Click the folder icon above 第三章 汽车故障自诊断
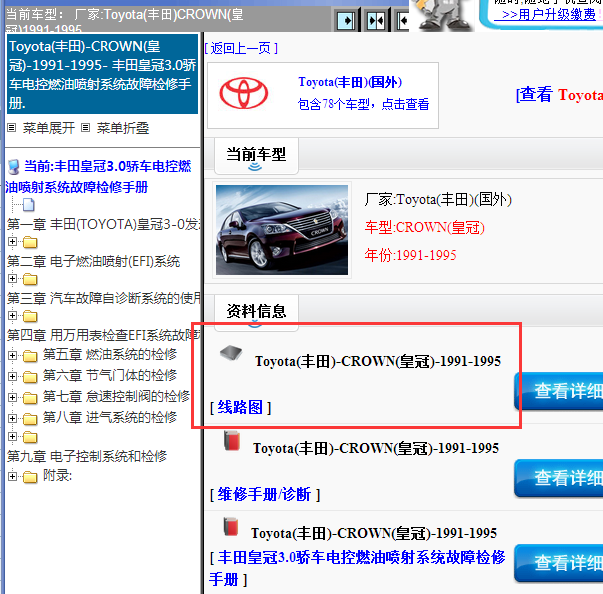Viewport: 603px width, 594px height. coord(30,279)
